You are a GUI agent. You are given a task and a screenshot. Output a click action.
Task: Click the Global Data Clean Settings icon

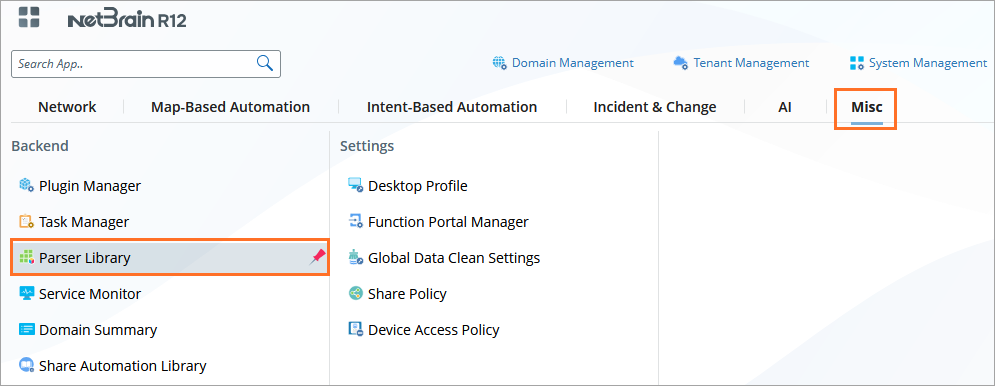point(355,257)
